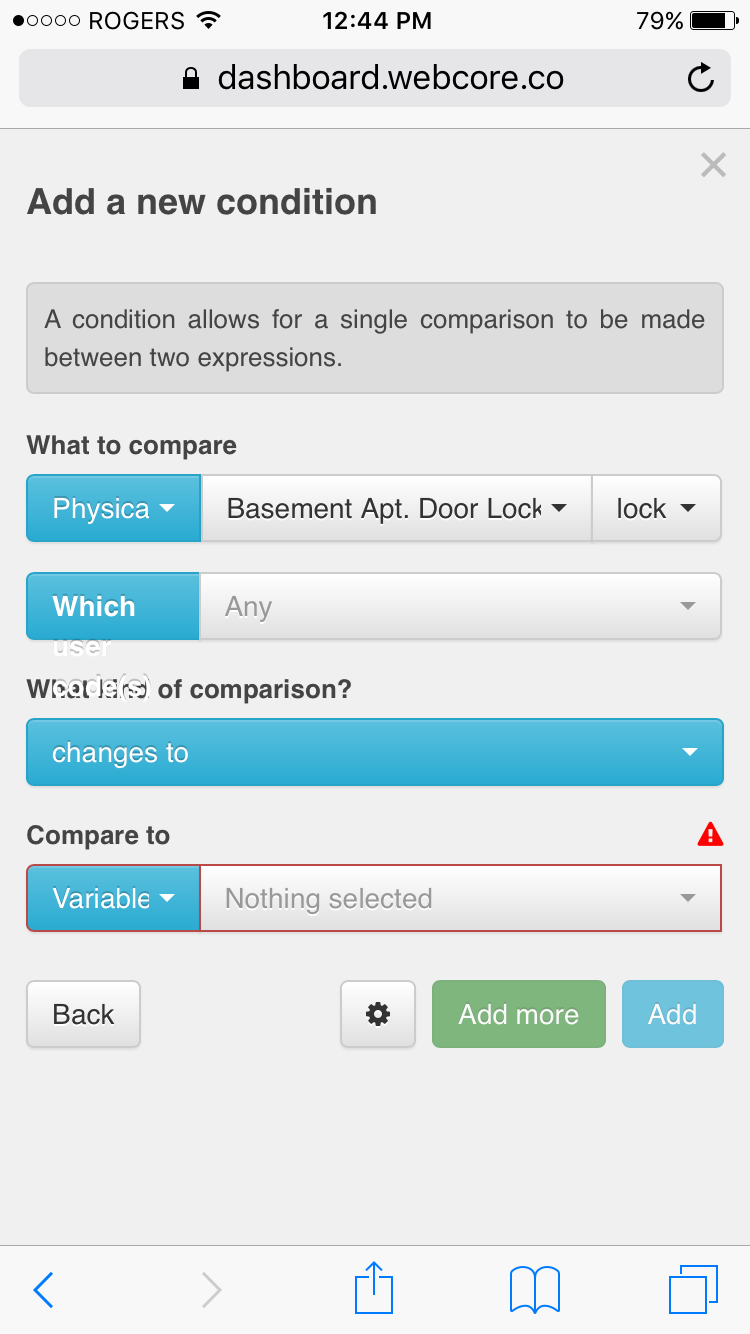Open the Safari bookmarks book icon
This screenshot has height=1334, width=750.
(x=535, y=1290)
